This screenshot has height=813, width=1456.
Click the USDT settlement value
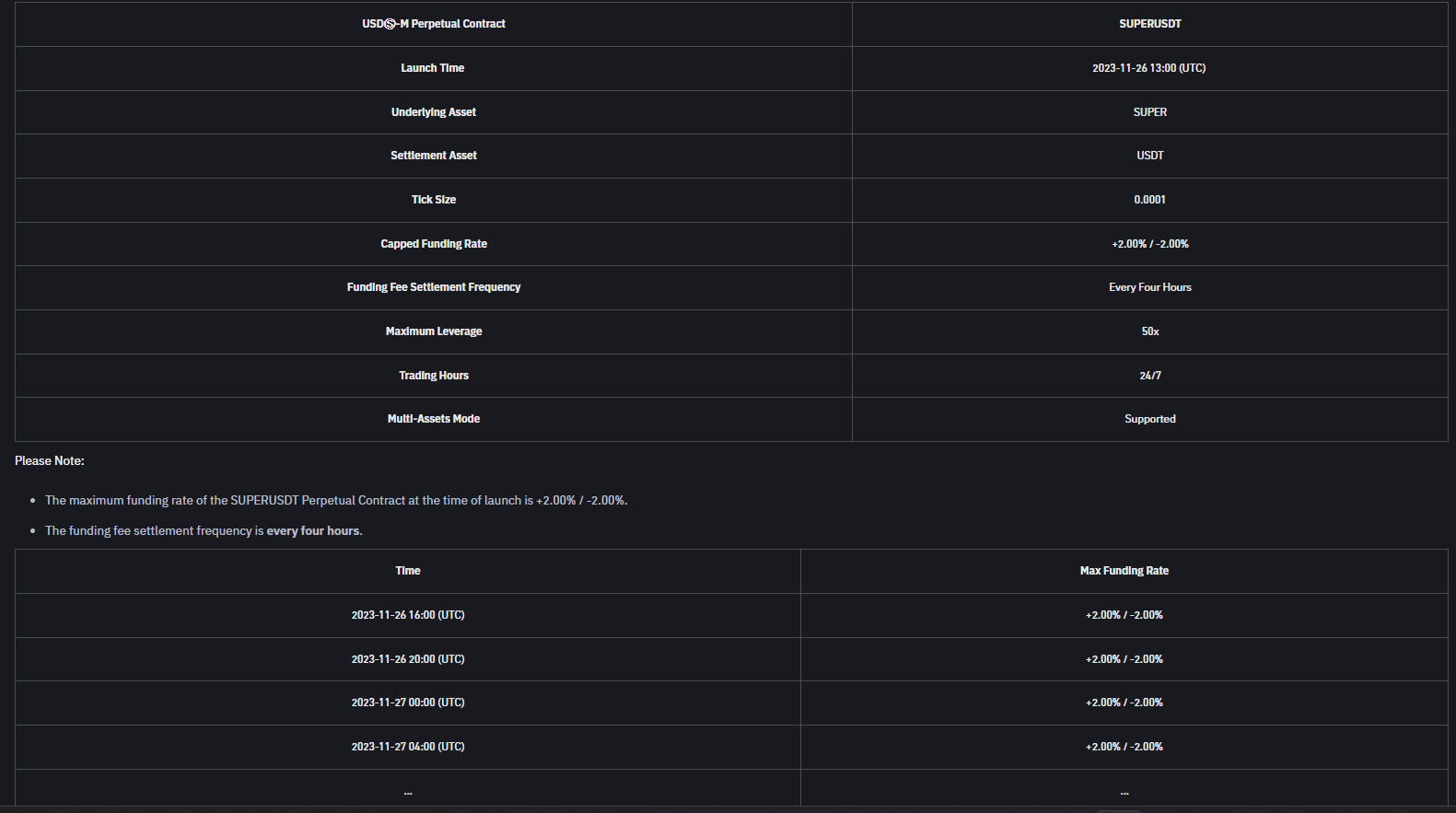pyautogui.click(x=1149, y=156)
